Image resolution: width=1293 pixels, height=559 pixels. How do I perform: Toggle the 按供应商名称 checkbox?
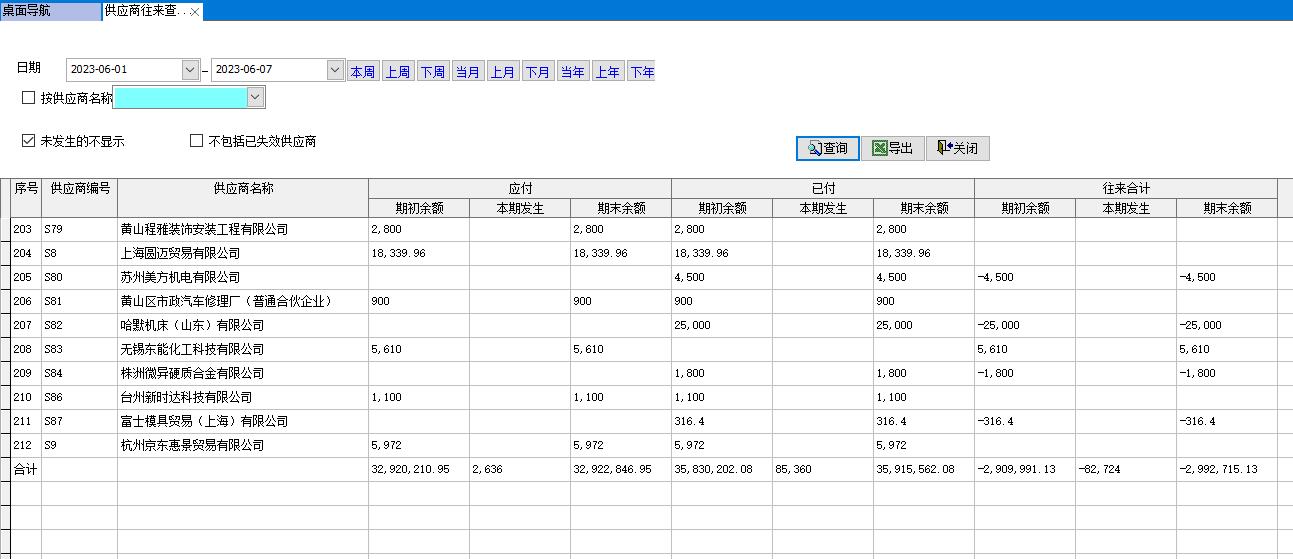(x=29, y=98)
